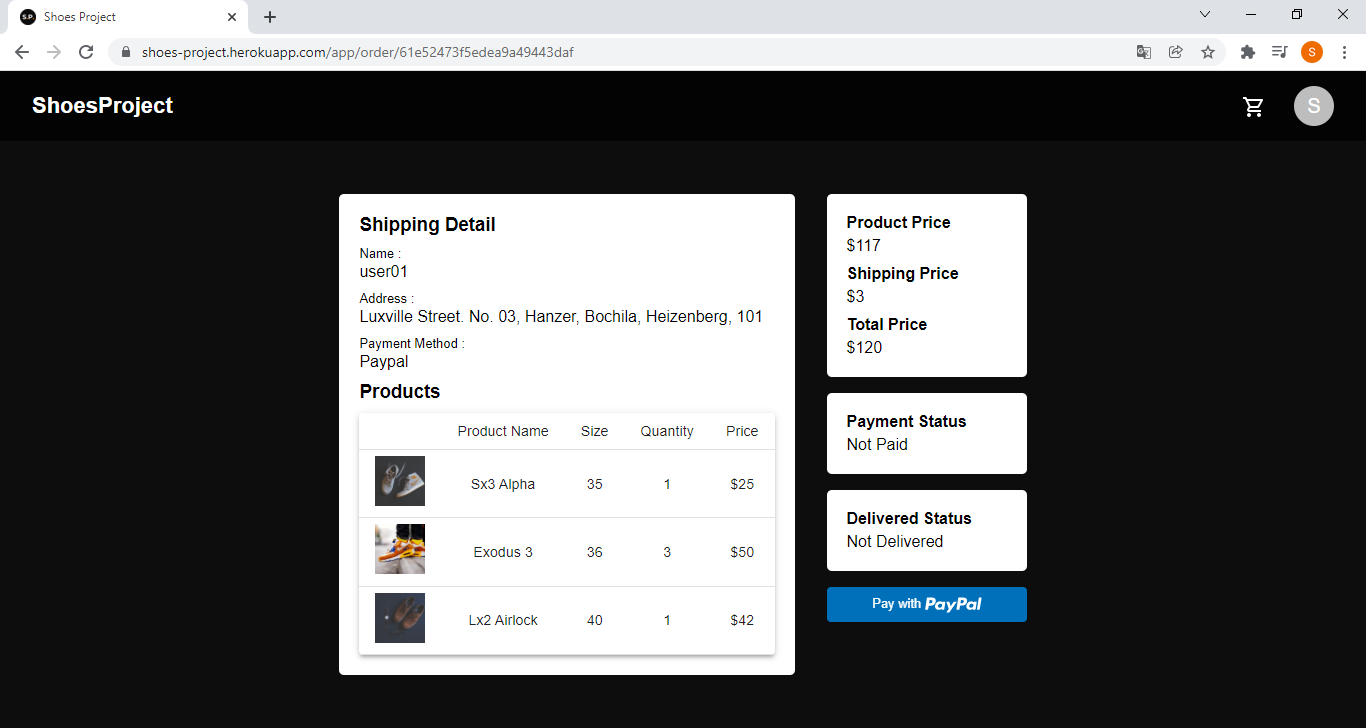Image resolution: width=1366 pixels, height=728 pixels.
Task: Open the shopping cart icon
Action: point(1253,106)
